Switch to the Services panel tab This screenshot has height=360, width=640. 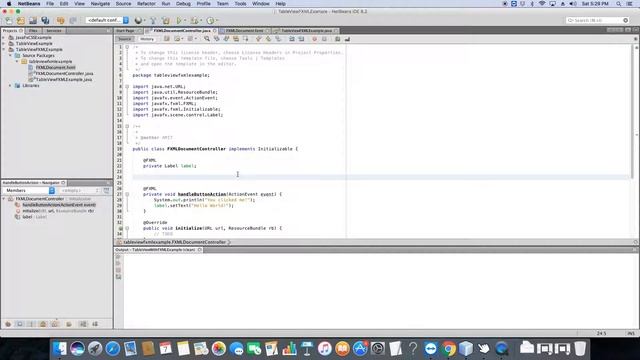tap(54, 31)
